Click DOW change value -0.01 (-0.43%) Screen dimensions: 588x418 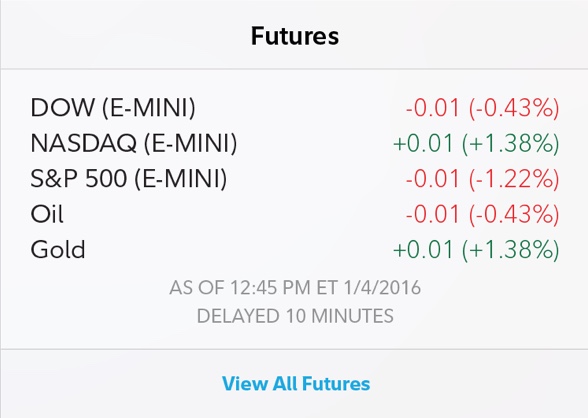[x=482, y=108]
